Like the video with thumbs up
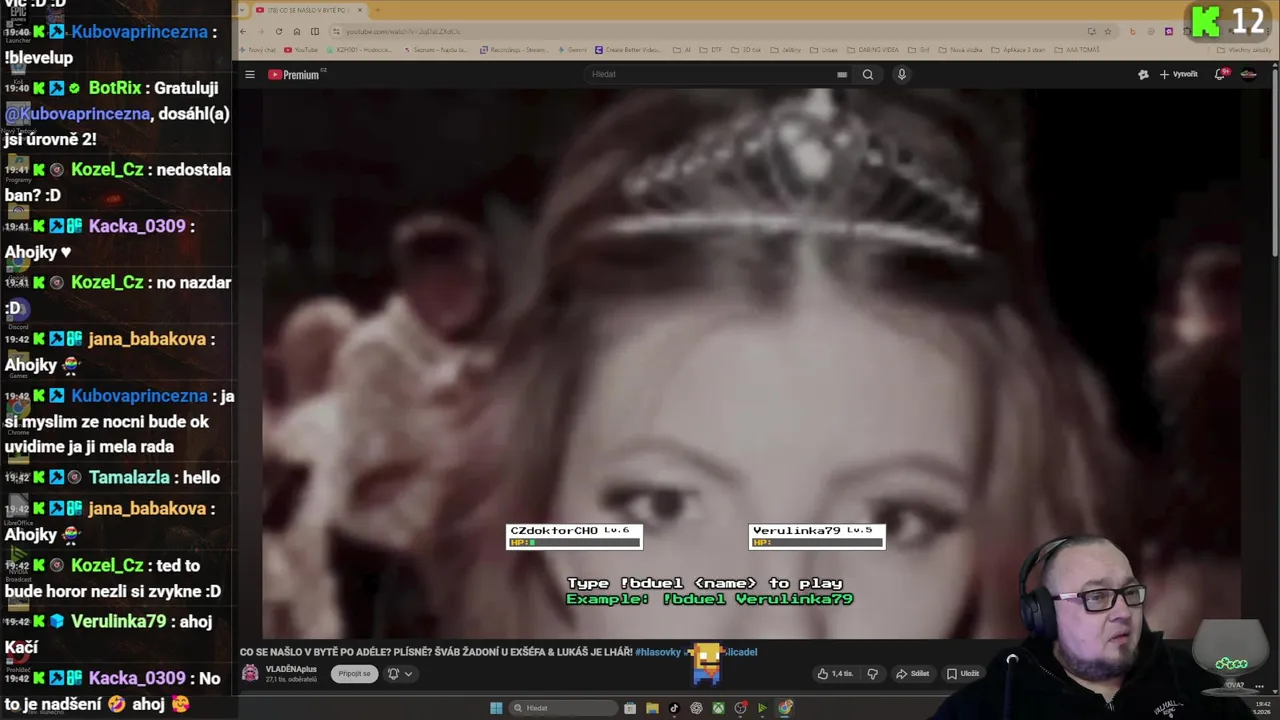 coord(834,674)
